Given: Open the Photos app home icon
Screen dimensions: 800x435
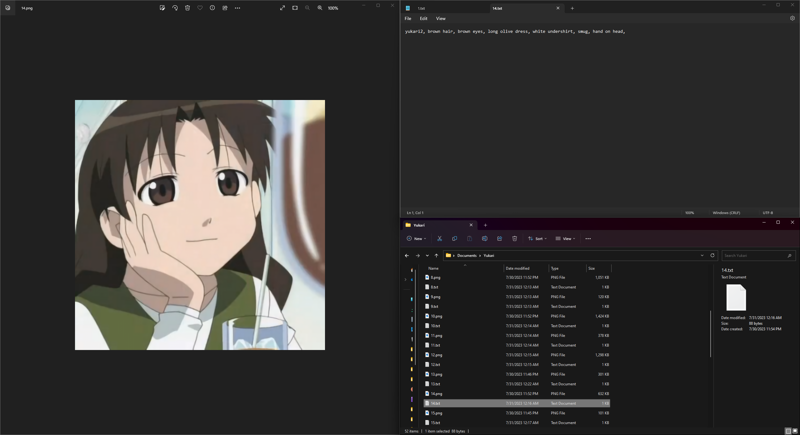Looking at the screenshot, I should (x=8, y=8).
